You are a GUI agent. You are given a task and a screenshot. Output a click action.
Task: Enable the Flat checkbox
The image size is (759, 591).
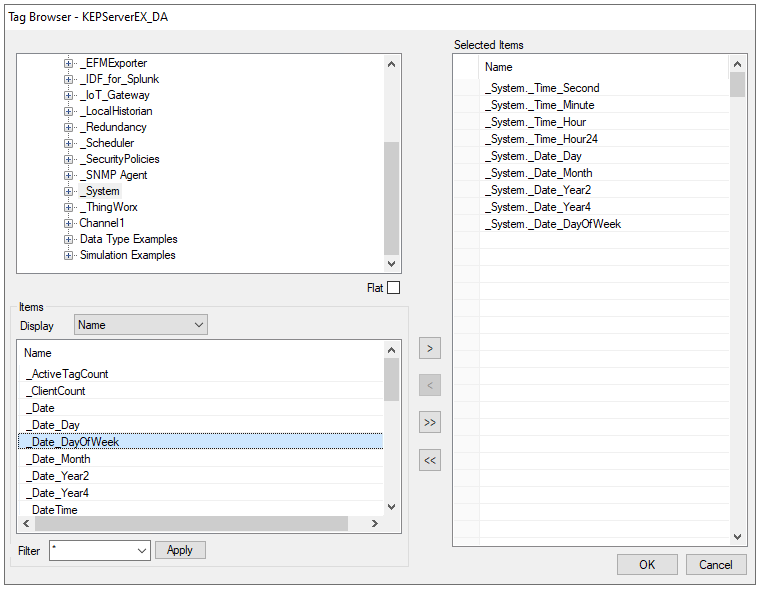coord(394,288)
